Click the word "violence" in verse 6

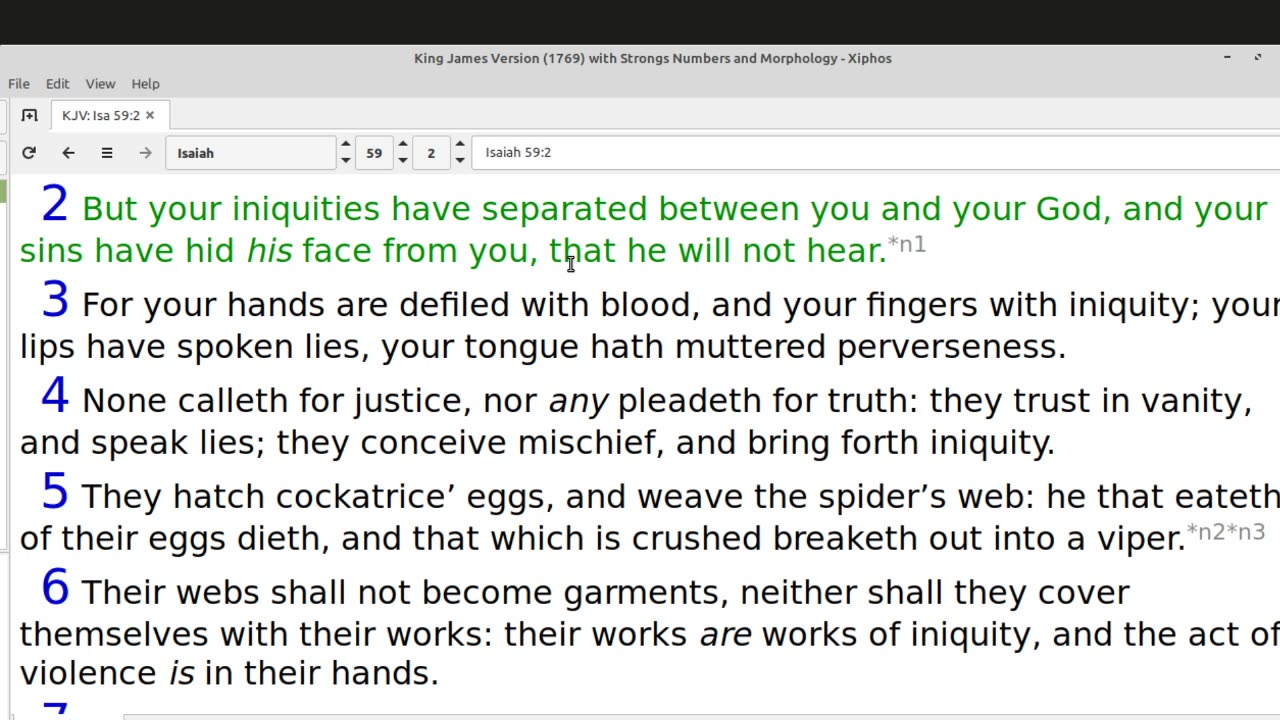point(88,674)
